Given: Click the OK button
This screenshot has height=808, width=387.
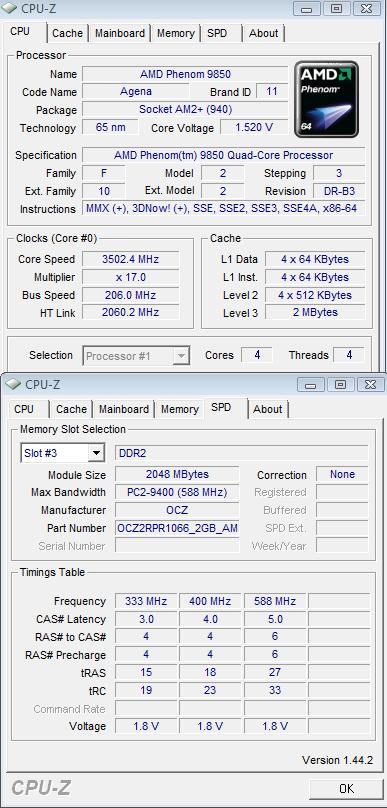Looking at the screenshot, I should (x=347, y=788).
